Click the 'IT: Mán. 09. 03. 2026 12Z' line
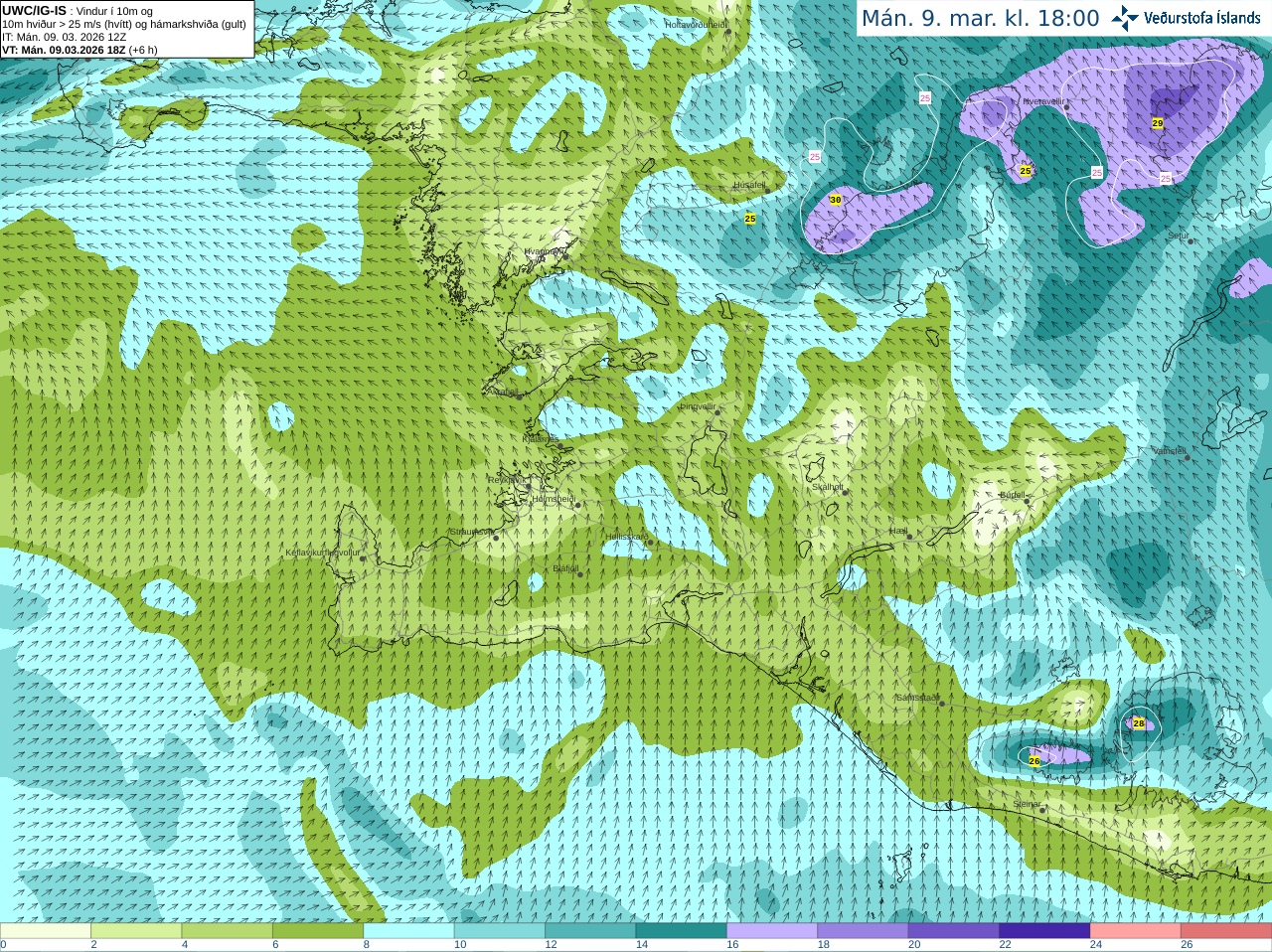This screenshot has height=952, width=1272. (x=64, y=37)
